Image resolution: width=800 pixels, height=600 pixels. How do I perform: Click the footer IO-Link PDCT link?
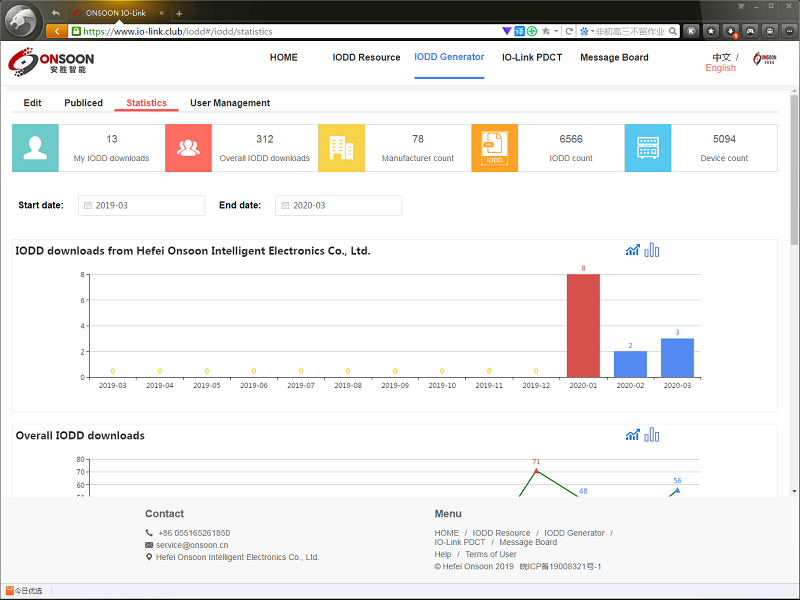460,542
